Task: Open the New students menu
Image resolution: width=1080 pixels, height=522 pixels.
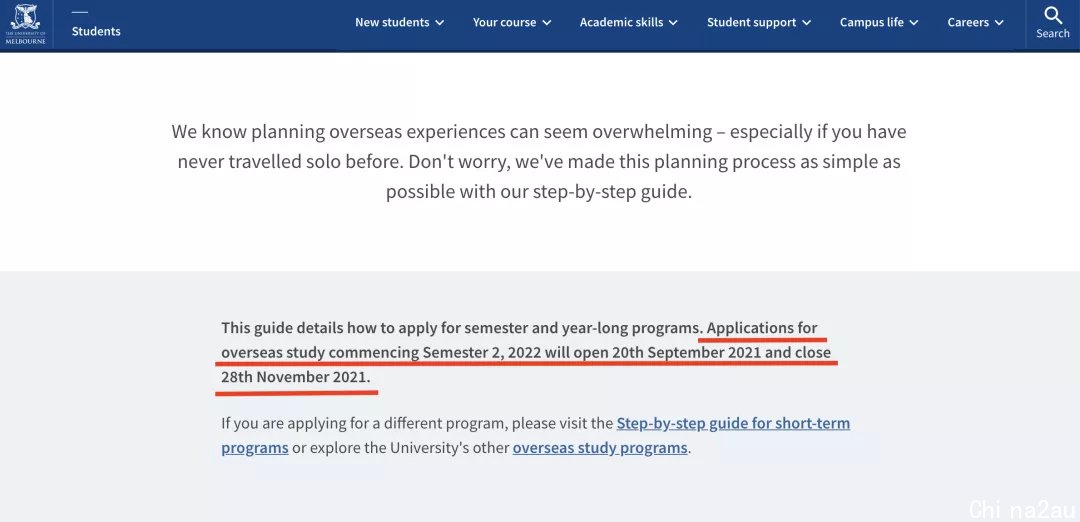Action: (x=399, y=23)
